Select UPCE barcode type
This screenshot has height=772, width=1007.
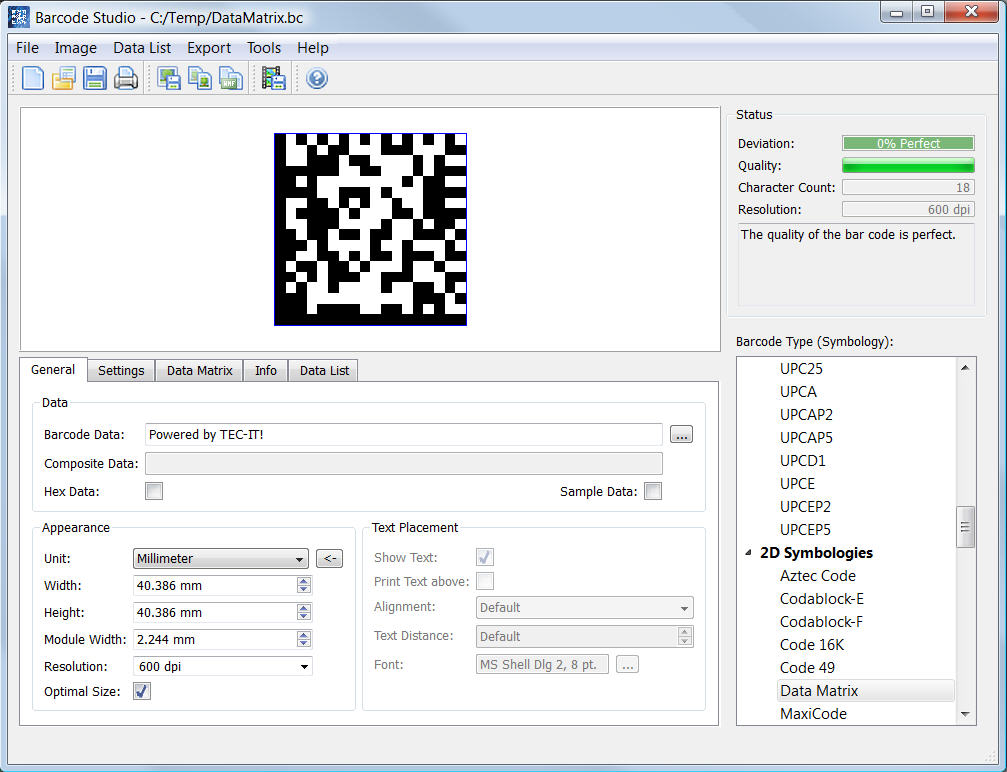pyautogui.click(x=797, y=484)
